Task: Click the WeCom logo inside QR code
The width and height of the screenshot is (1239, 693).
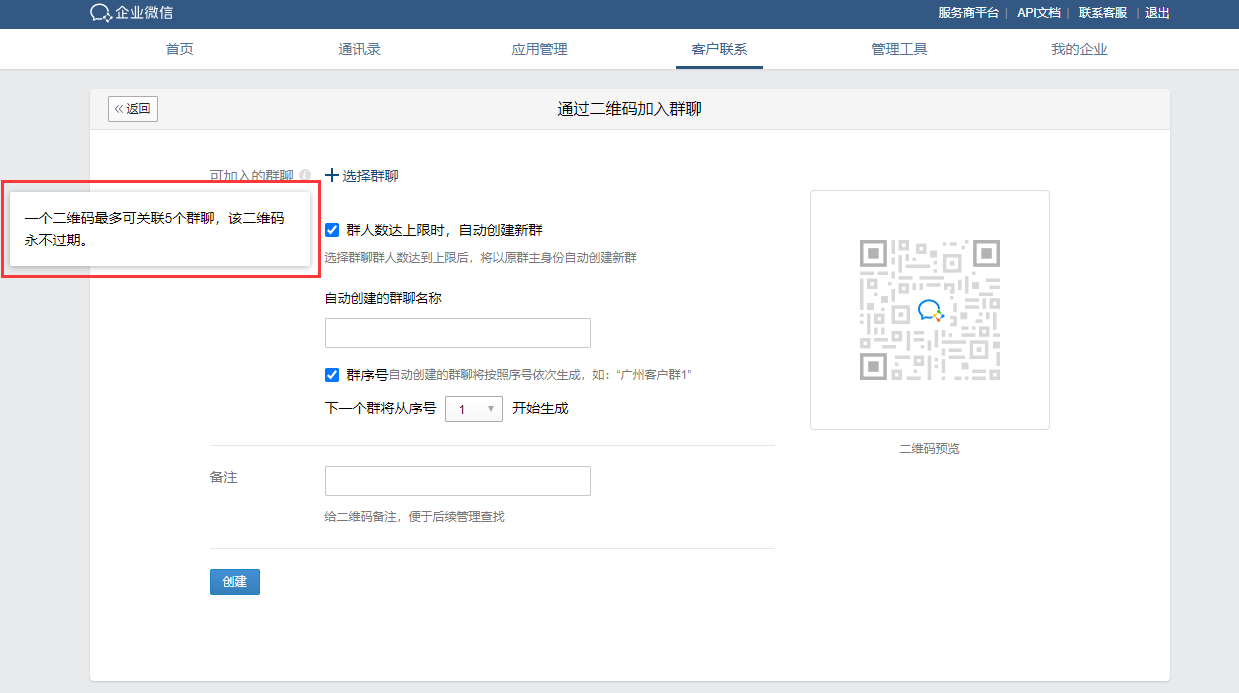Action: click(930, 310)
